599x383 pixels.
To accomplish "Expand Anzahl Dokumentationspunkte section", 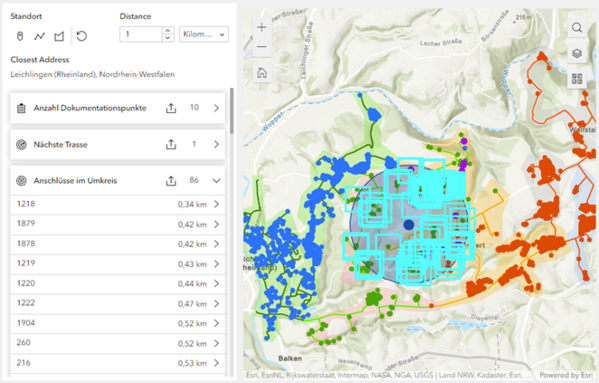I will point(217,108).
